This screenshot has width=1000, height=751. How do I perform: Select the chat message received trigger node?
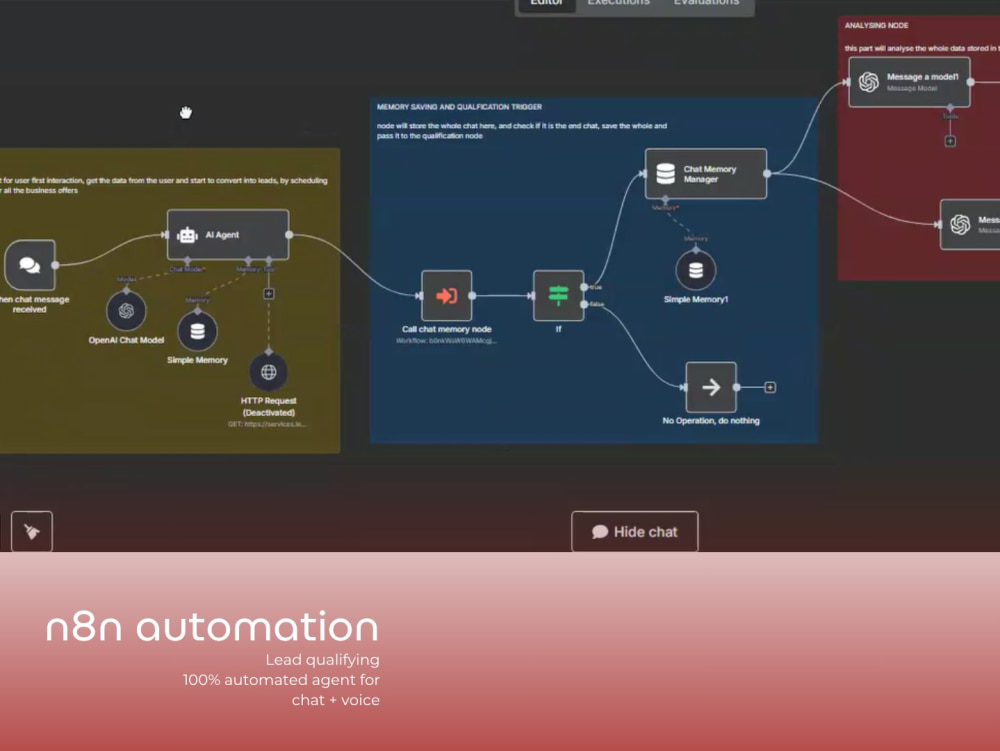(x=30, y=265)
